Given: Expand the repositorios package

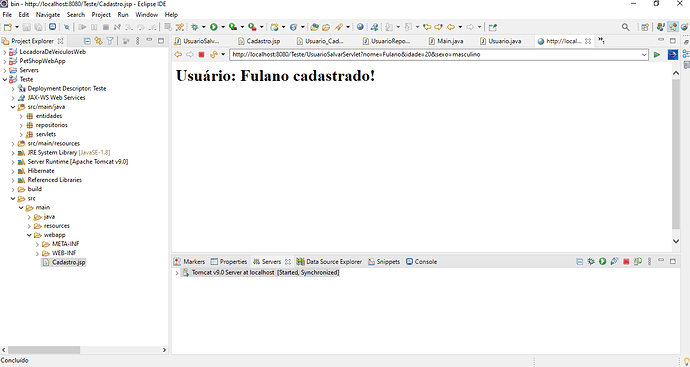Looking at the screenshot, I should 21,125.
